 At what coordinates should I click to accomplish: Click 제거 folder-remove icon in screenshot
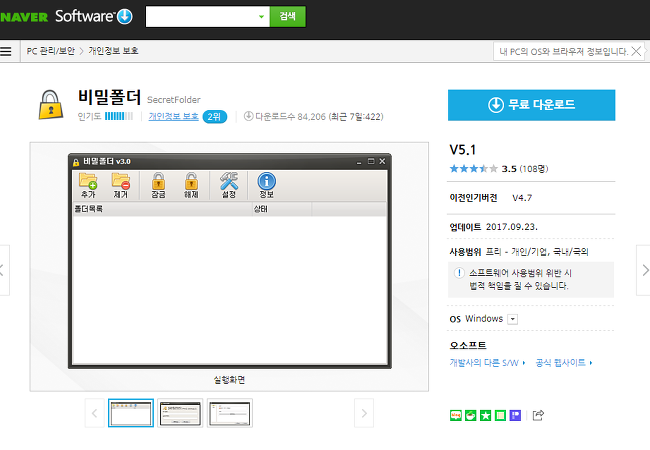(121, 185)
